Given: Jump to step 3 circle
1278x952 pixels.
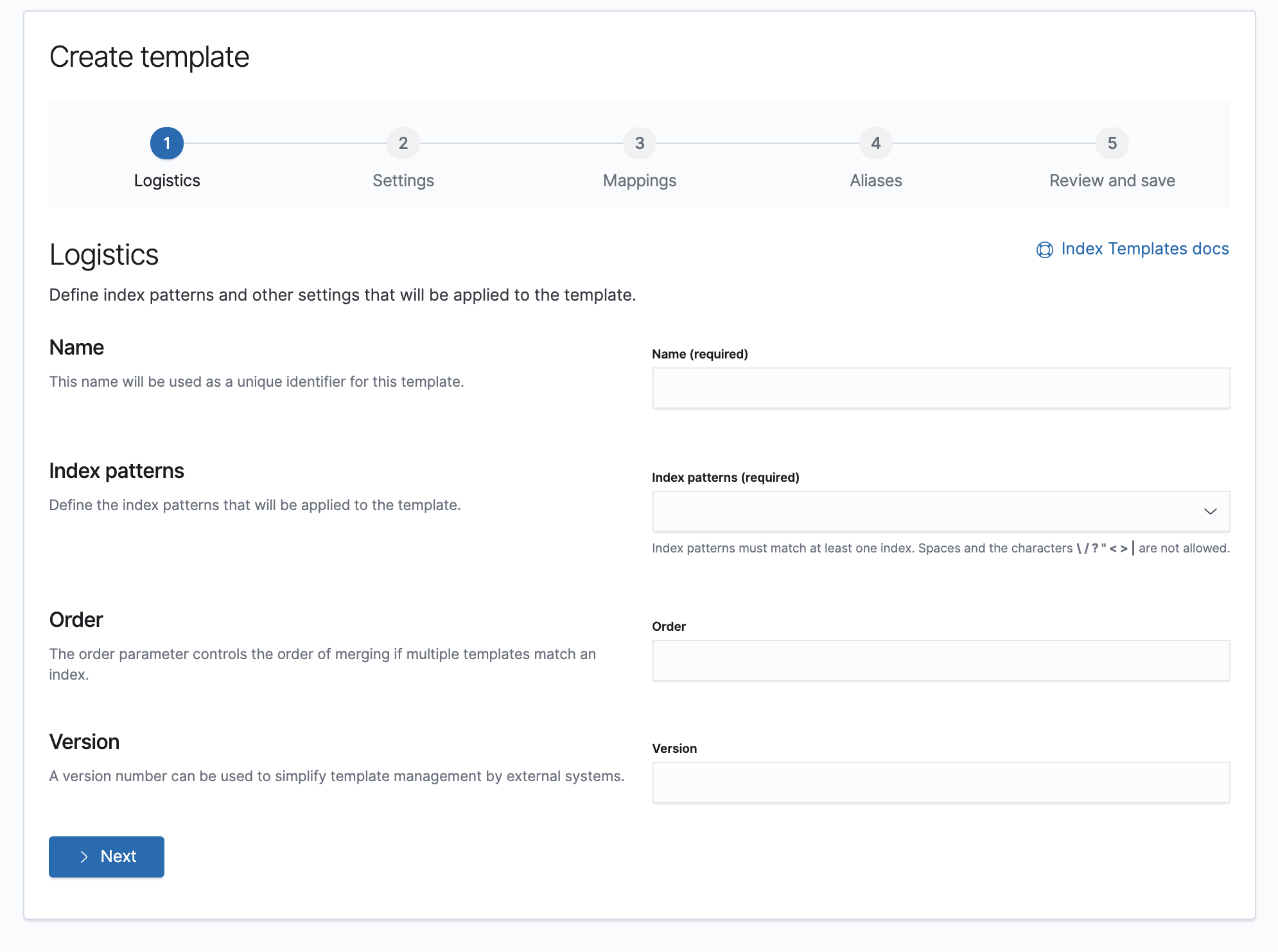Looking at the screenshot, I should click(x=640, y=143).
